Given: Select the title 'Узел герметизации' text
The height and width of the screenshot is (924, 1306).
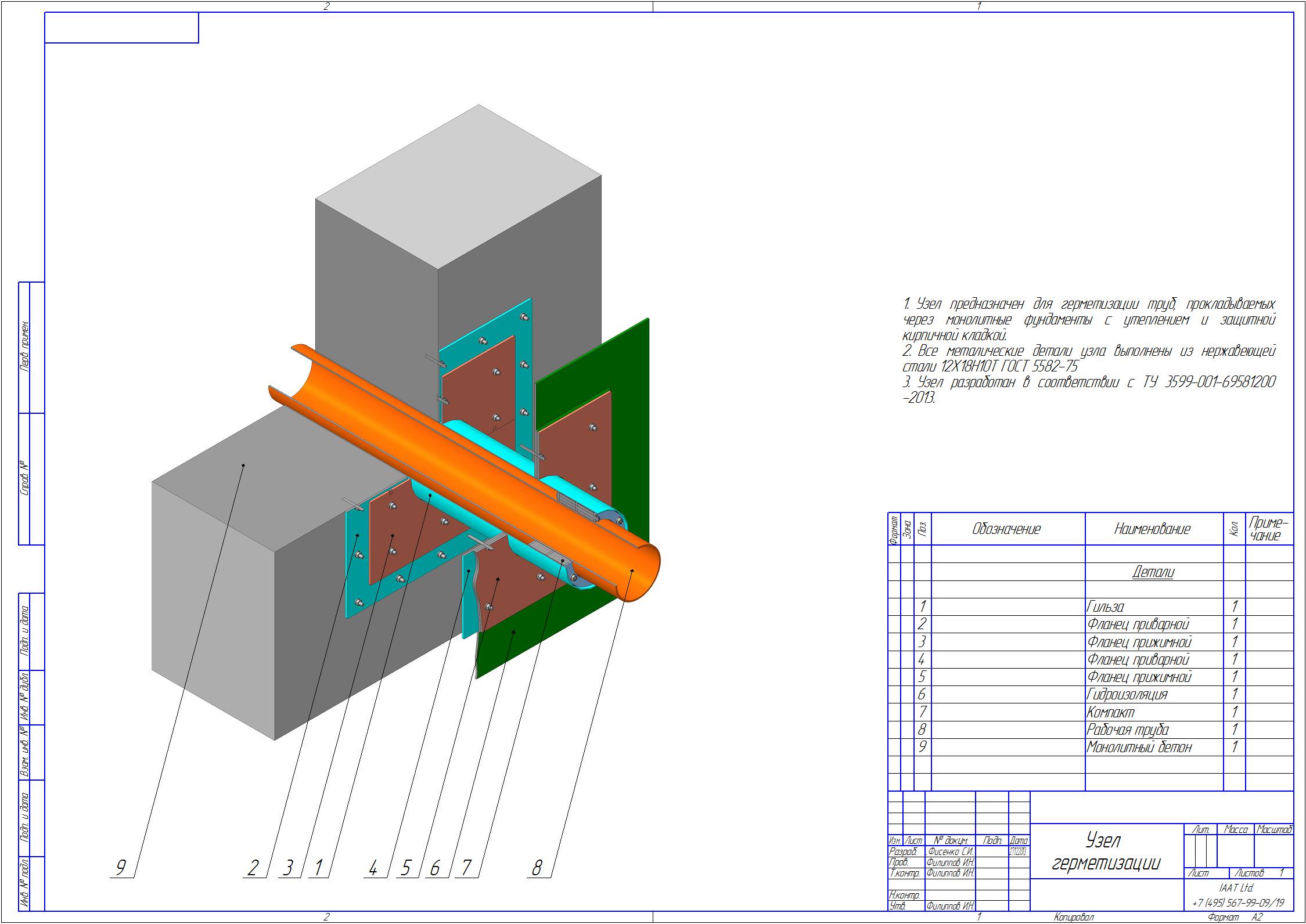Looking at the screenshot, I should click(1106, 851).
